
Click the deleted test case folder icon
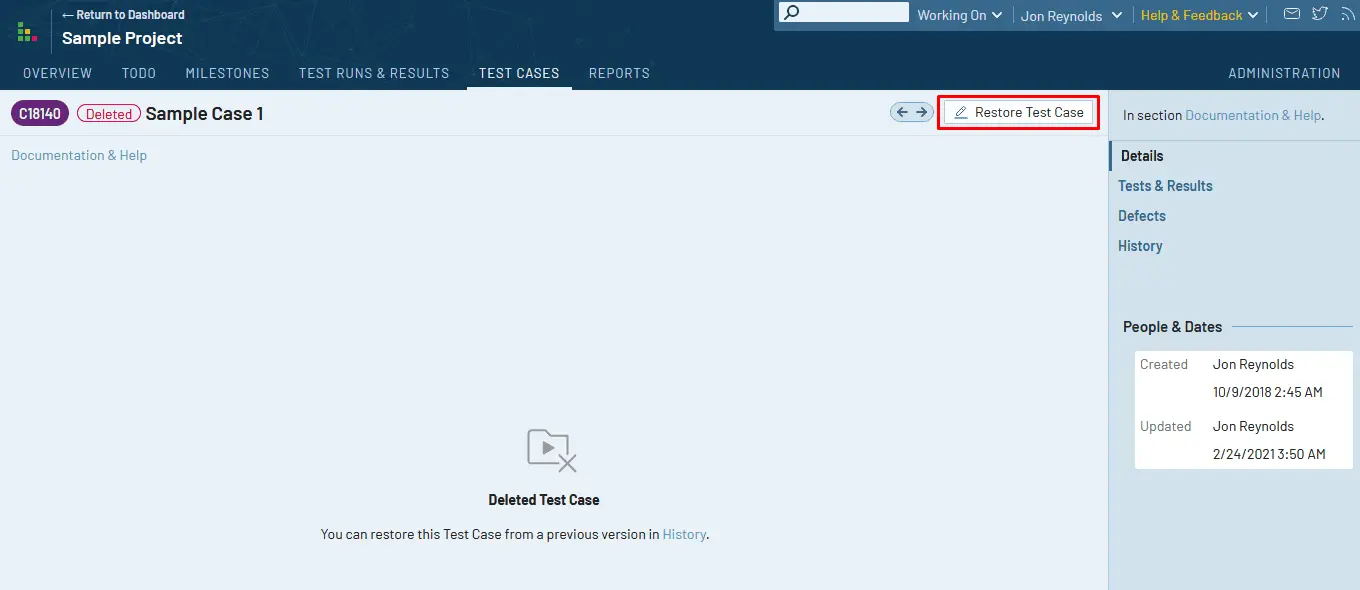coord(552,451)
